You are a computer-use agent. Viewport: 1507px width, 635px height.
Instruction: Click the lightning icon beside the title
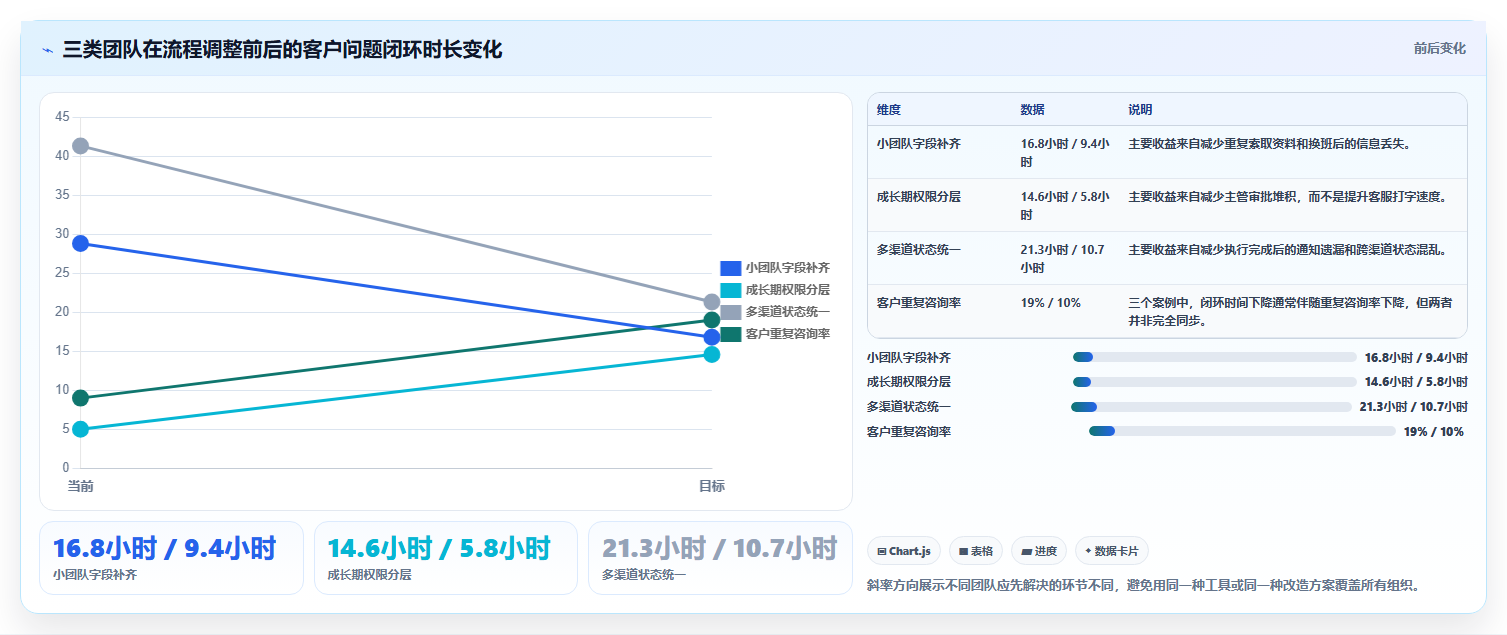tap(47, 49)
